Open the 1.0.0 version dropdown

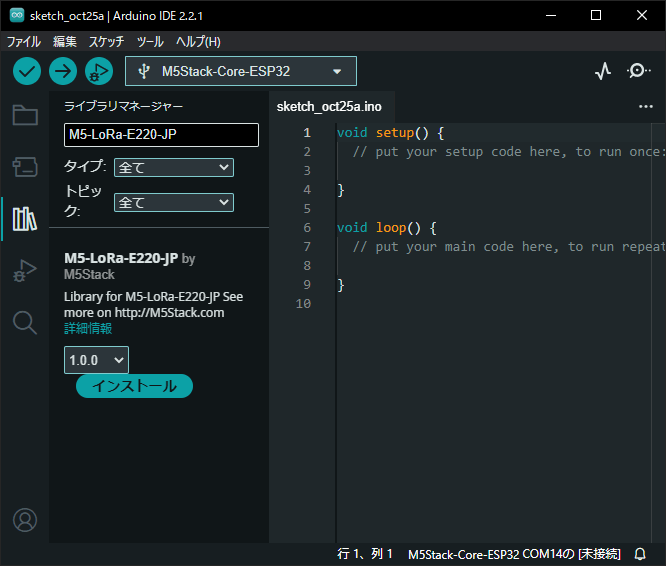[96, 360]
